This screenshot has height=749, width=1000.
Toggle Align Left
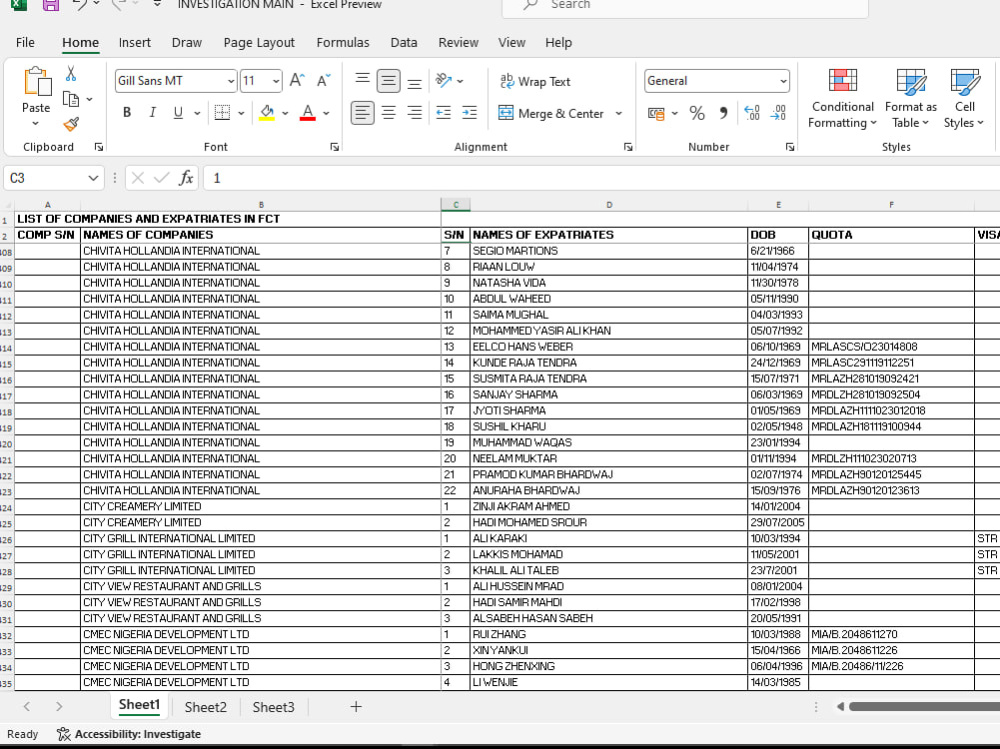tap(362, 113)
